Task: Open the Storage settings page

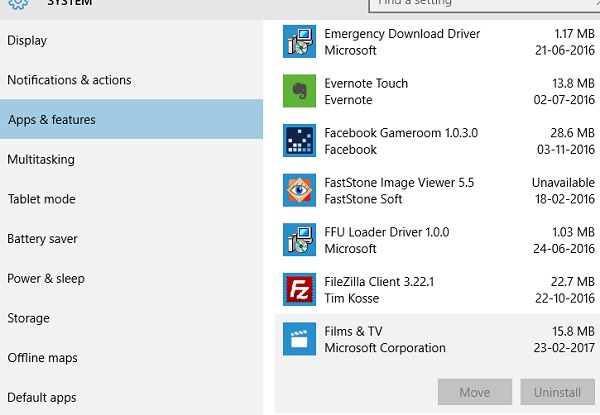Action: (x=131, y=318)
